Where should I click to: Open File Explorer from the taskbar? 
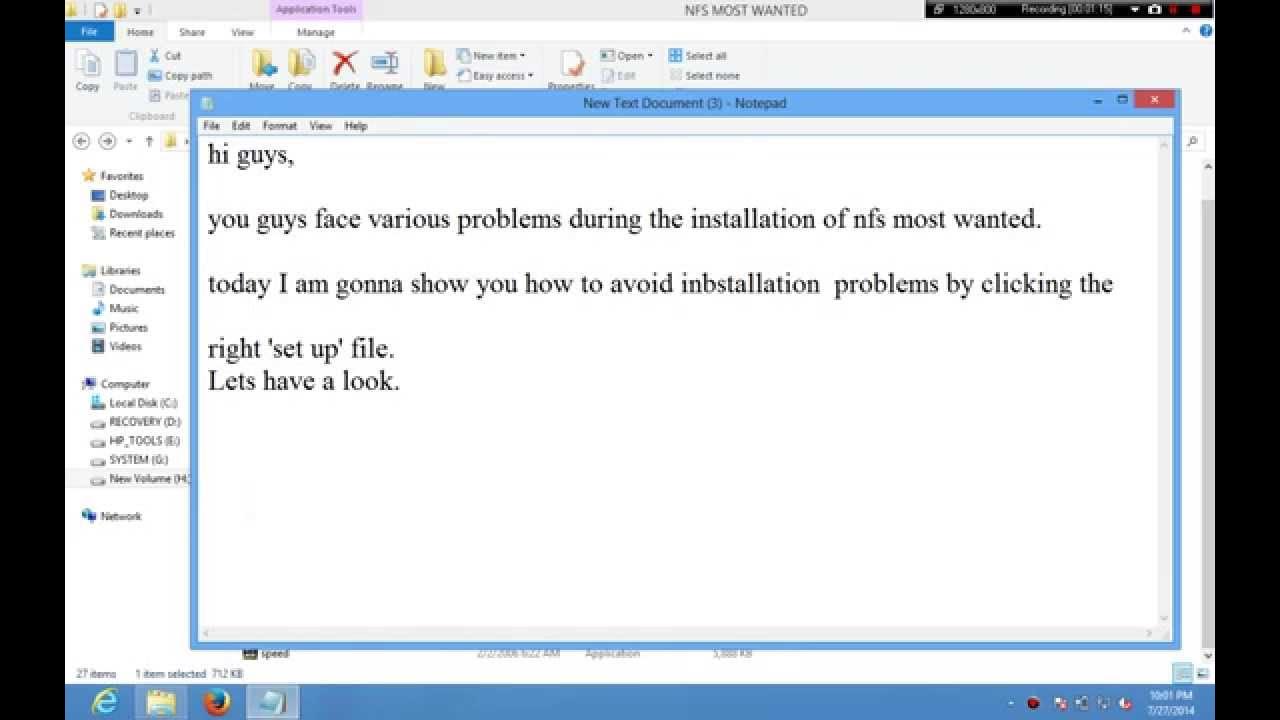(161, 702)
